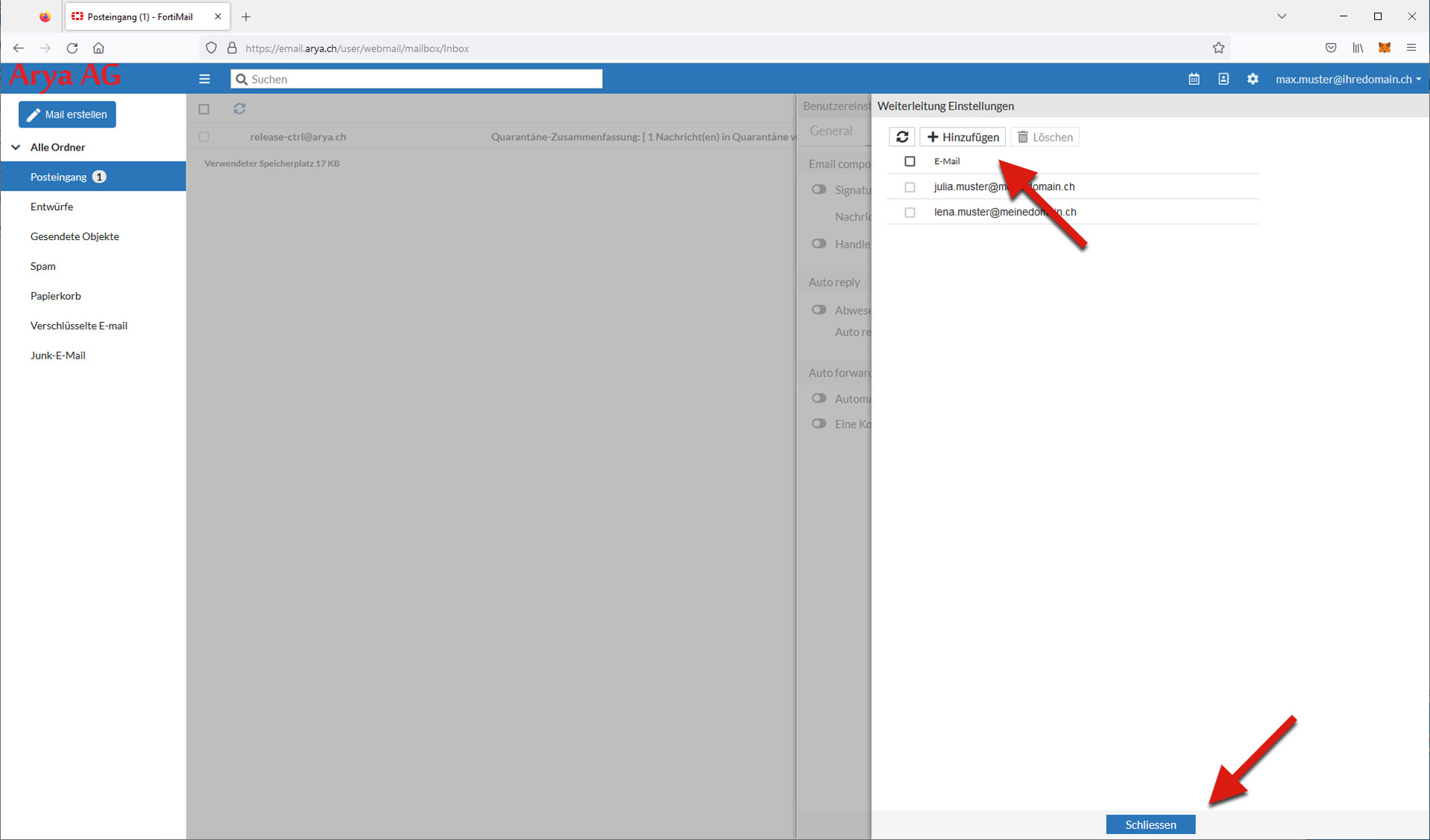Bookmark this page with the star icon

[x=1218, y=48]
